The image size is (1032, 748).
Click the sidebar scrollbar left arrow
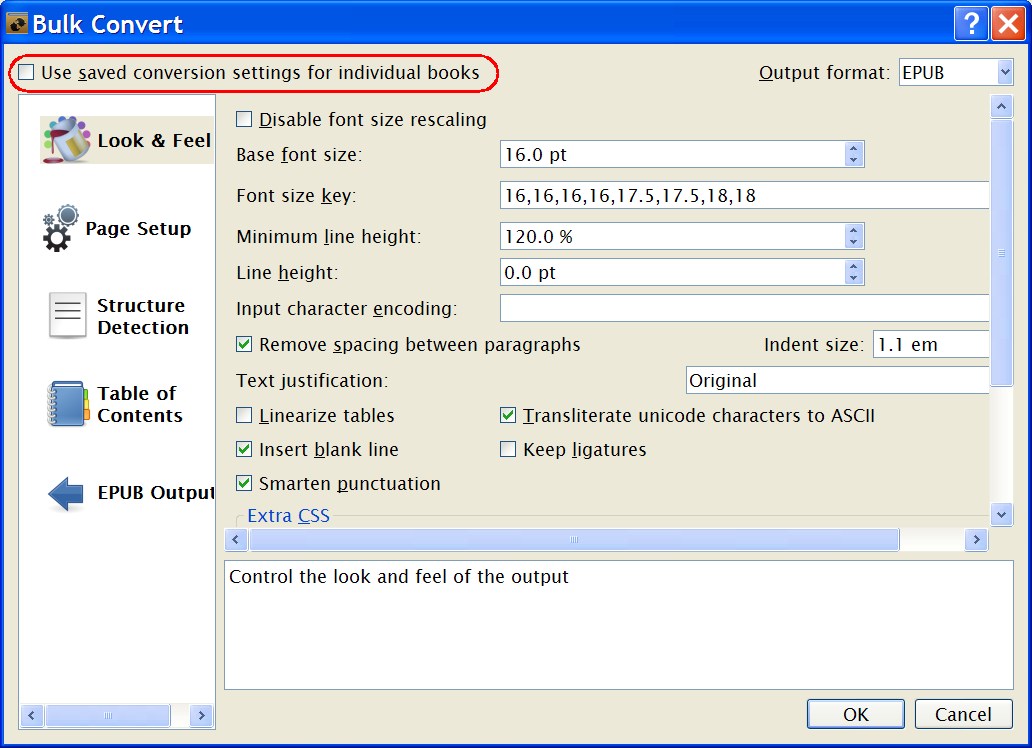32,715
